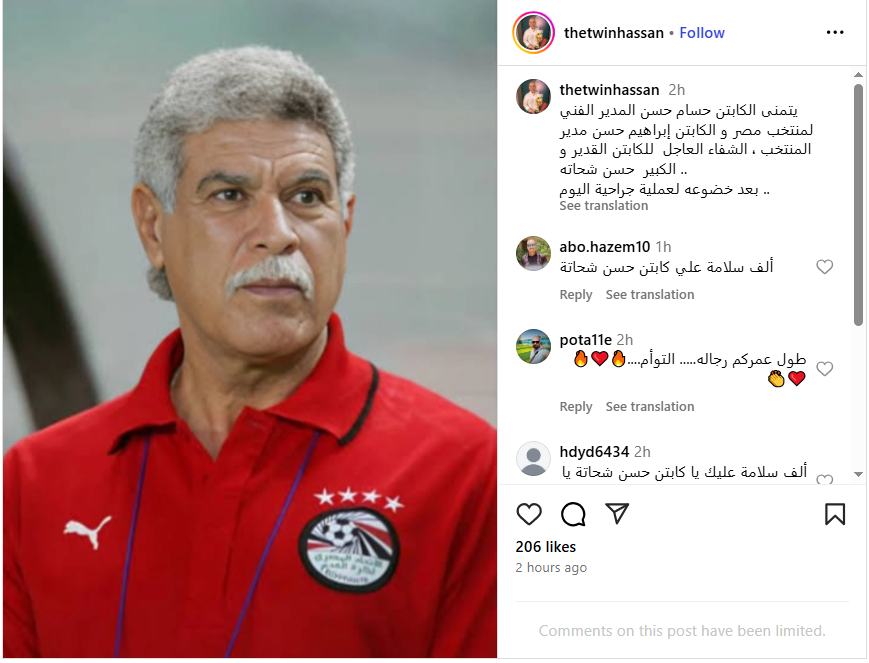
Task: Open the three-dot more options menu
Action: pos(835,33)
